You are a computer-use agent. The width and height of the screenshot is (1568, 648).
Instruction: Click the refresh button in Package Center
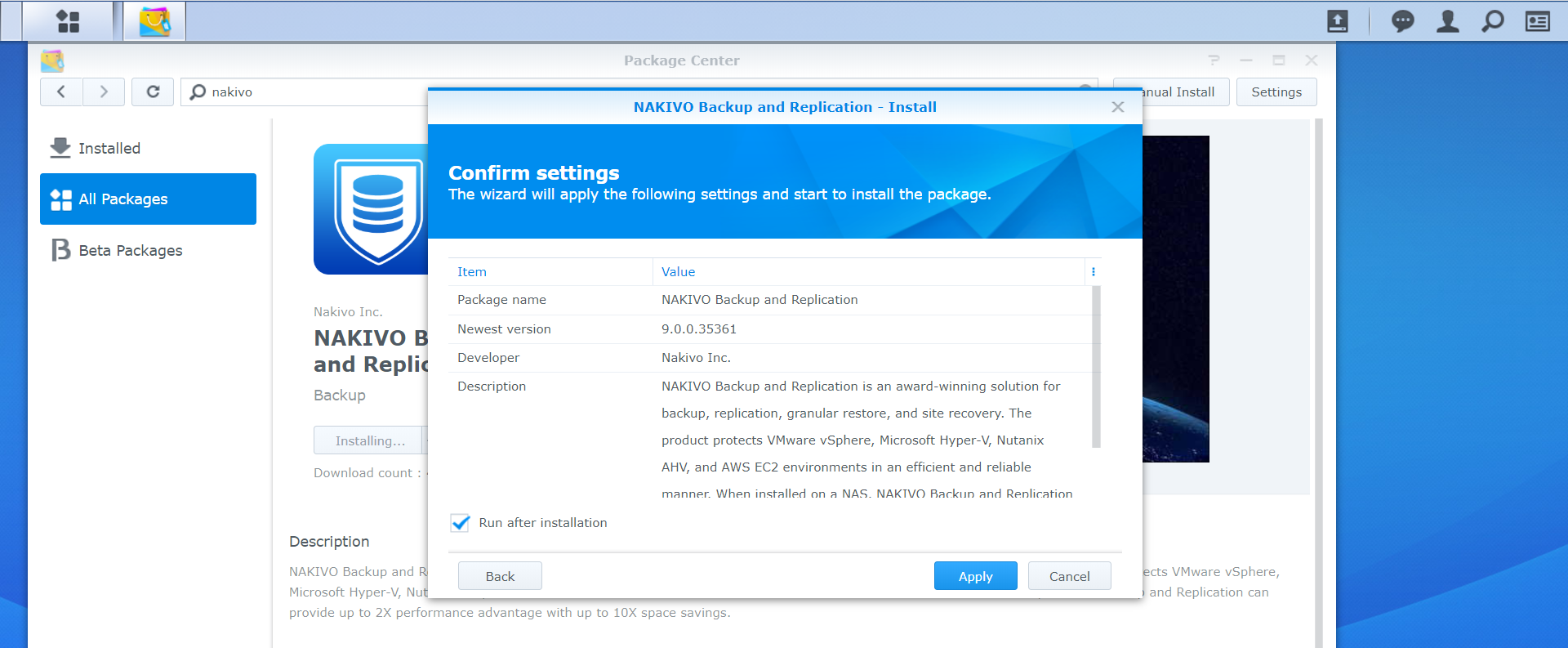(x=153, y=92)
